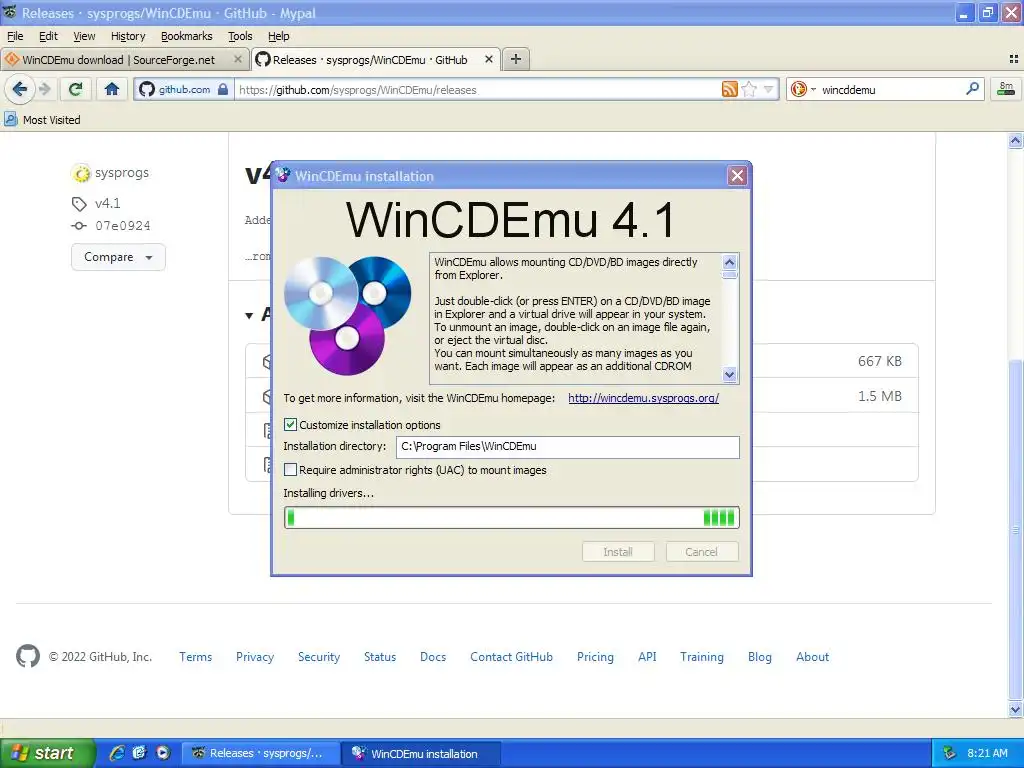Open the API footer link

(x=647, y=657)
